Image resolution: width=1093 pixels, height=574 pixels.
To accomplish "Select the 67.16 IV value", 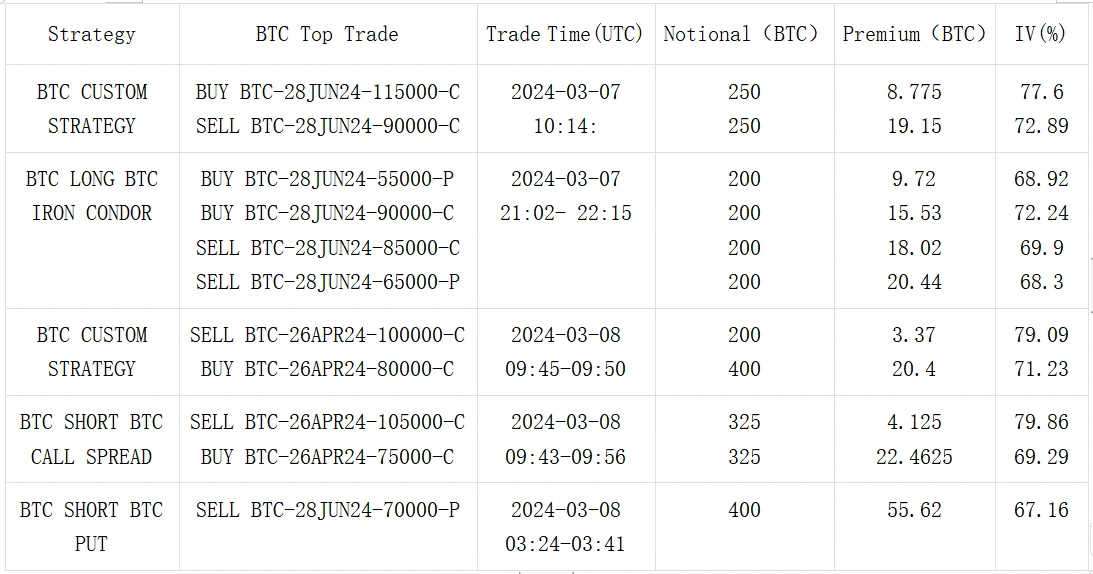I will pyautogui.click(x=1040, y=510).
